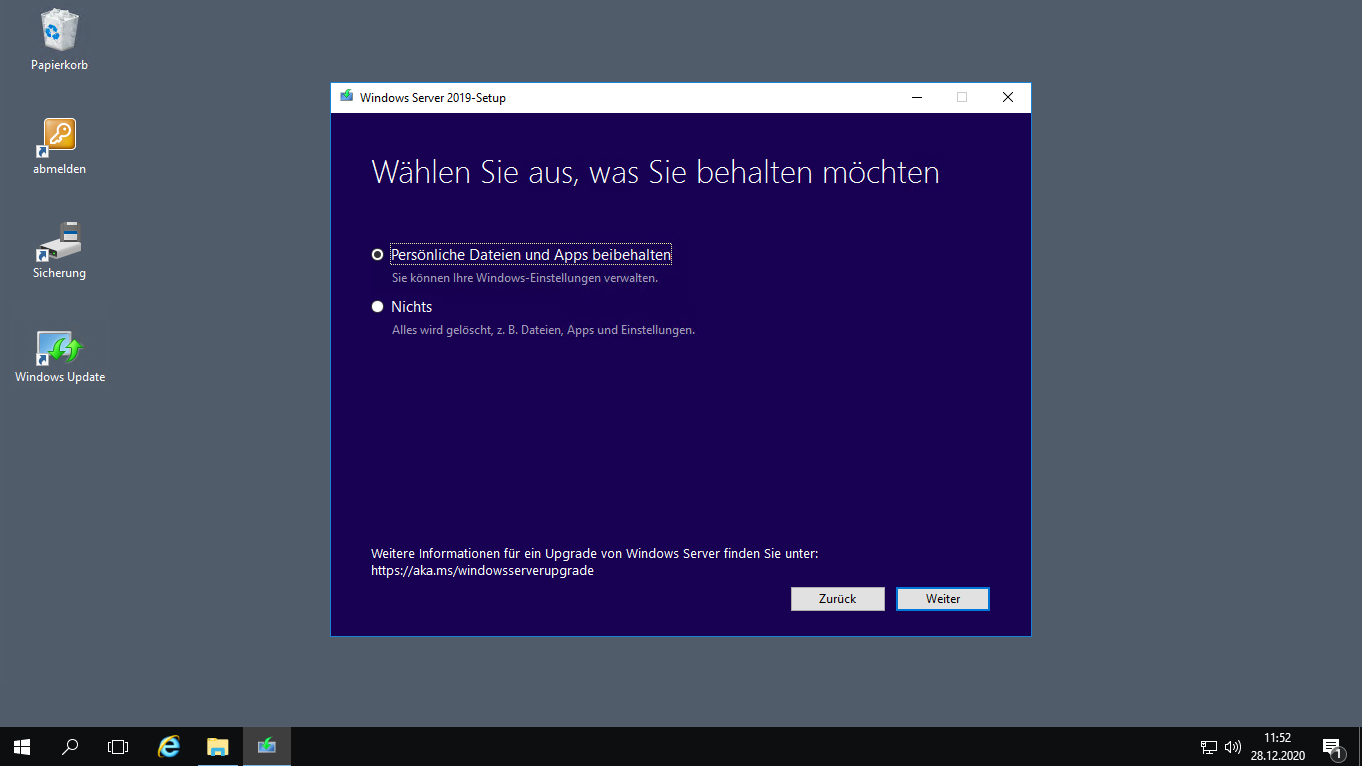Viewport: 1362px width, 766px height.
Task: Select the Windows Update desktop shortcut
Action: tap(60, 355)
